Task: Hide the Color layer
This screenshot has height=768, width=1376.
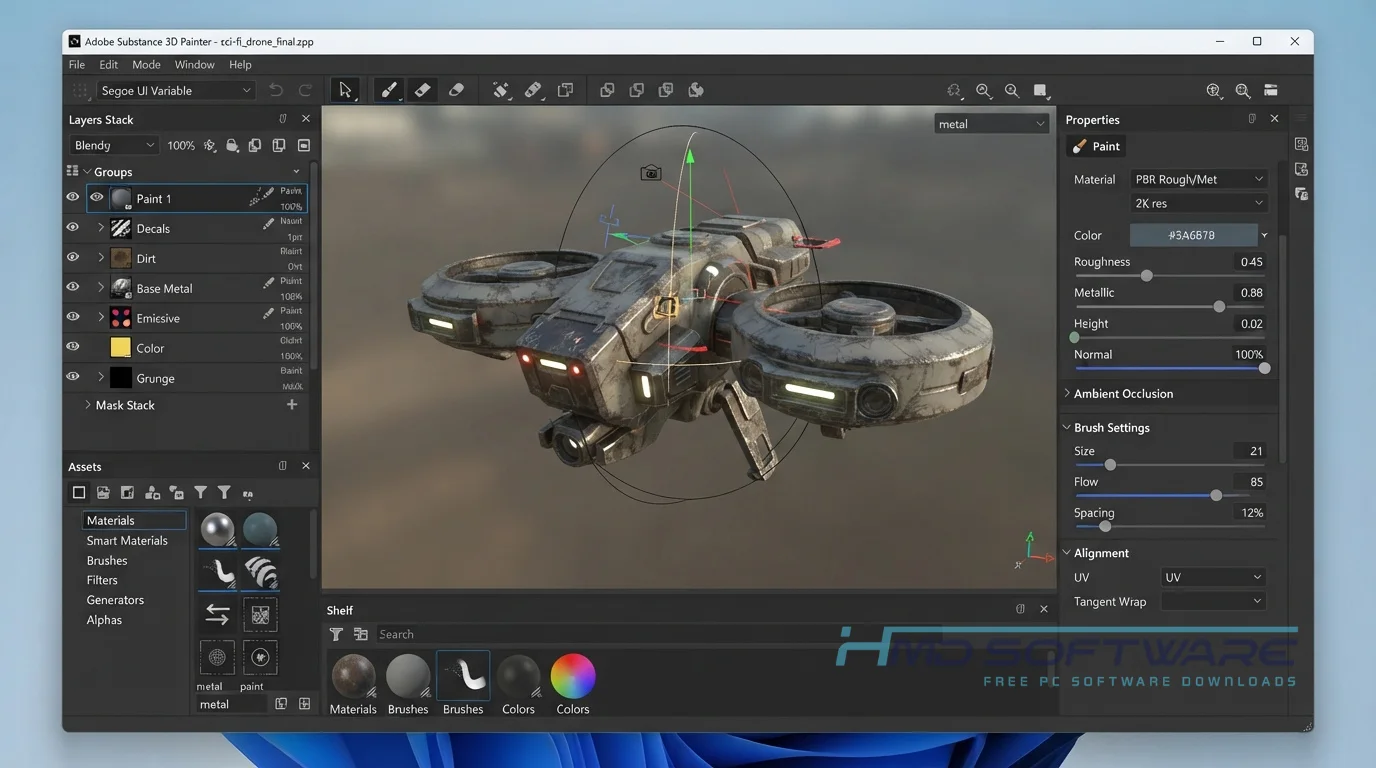Action: point(73,347)
